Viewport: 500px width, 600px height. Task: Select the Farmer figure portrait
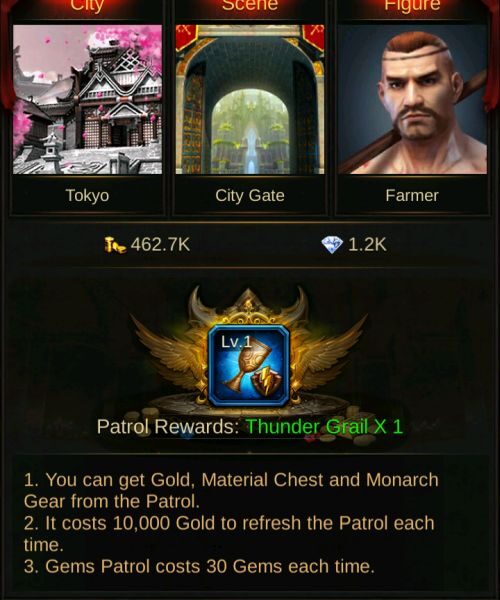click(412, 99)
